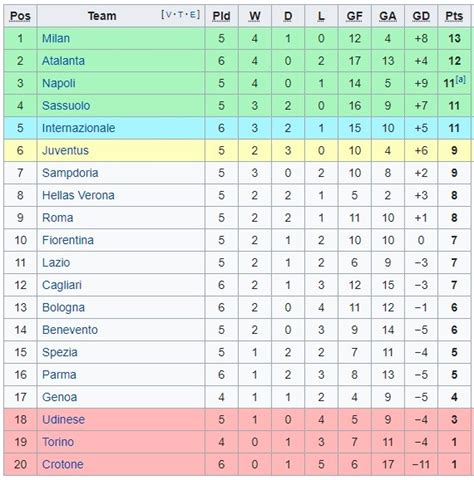Viewport: 474px width, 480px height.
Task: Click the Pld column header abbreviation
Action: (221, 16)
